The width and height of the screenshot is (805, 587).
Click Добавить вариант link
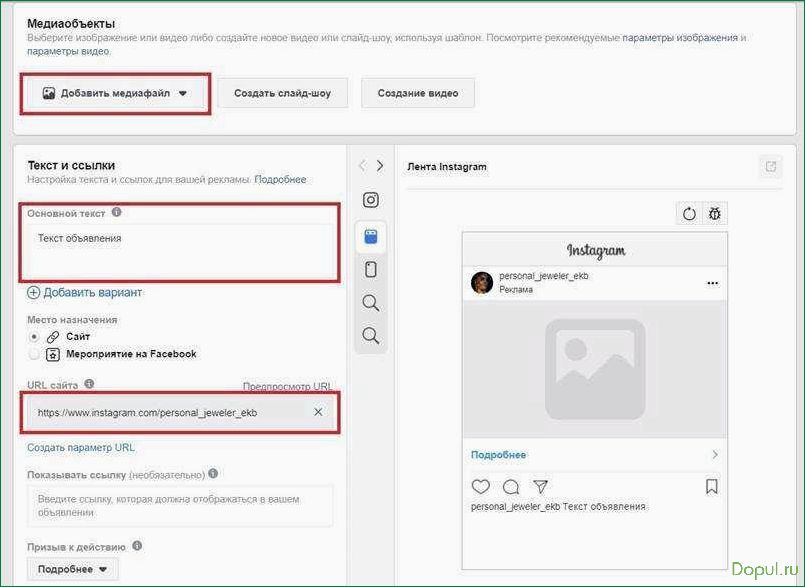coord(85,292)
